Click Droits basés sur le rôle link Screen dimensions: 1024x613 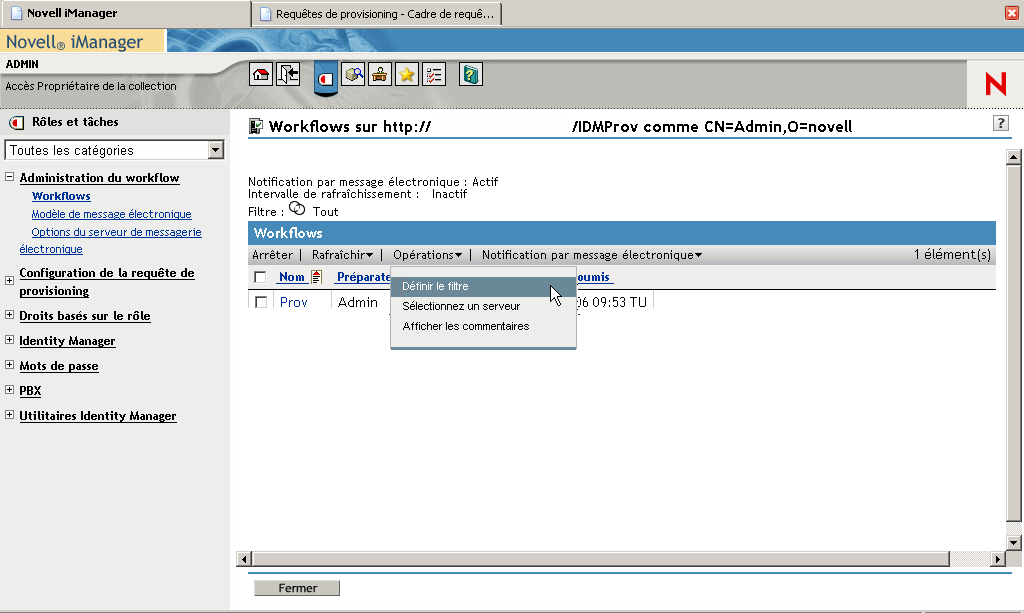[85, 316]
